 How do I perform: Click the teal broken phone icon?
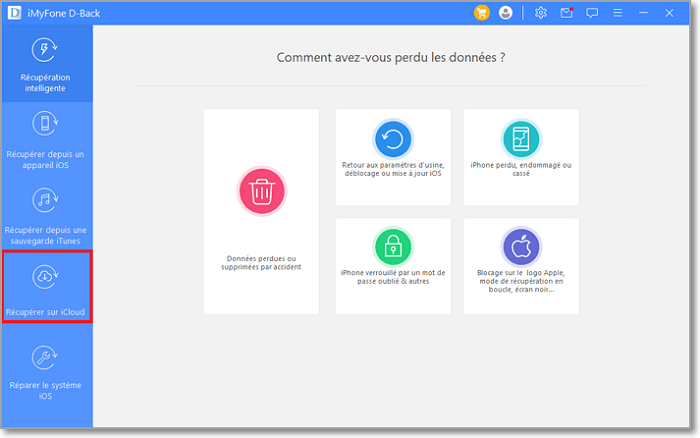[521, 139]
